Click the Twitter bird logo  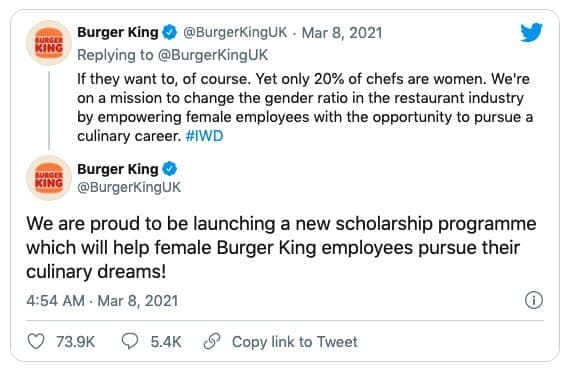click(531, 32)
